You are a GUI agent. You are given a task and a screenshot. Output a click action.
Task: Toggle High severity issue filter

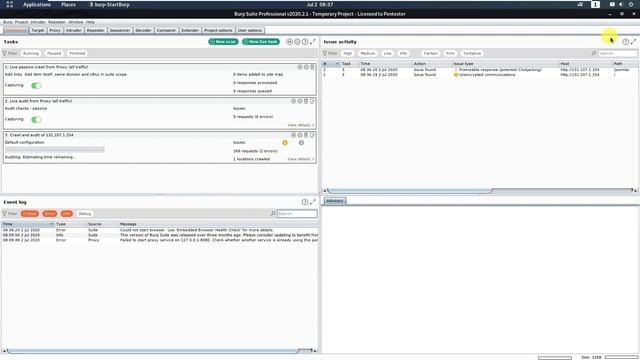tap(347, 53)
